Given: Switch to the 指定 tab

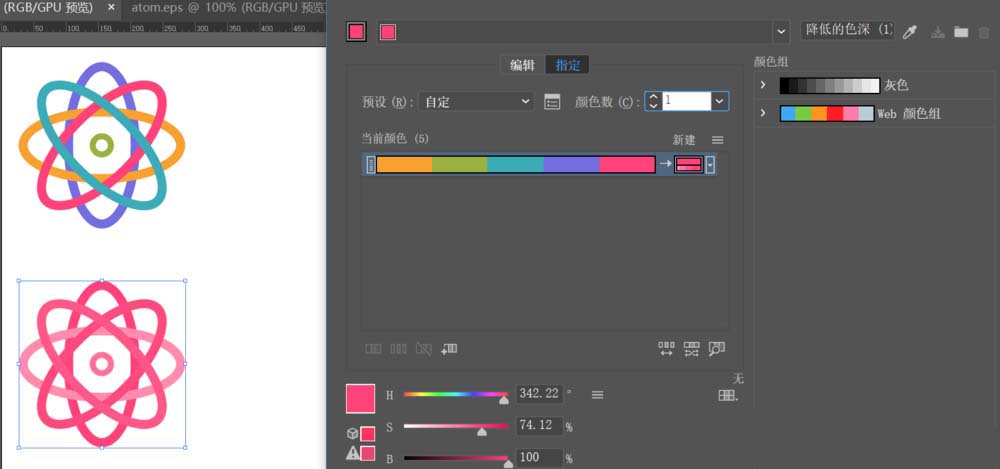Looking at the screenshot, I should [x=568, y=65].
